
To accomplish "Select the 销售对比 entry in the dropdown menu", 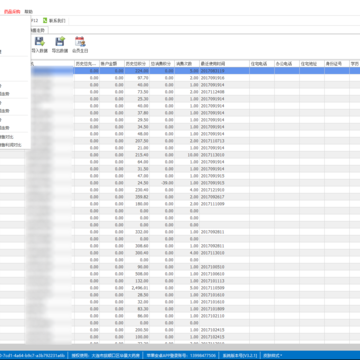I will tap(7, 137).
